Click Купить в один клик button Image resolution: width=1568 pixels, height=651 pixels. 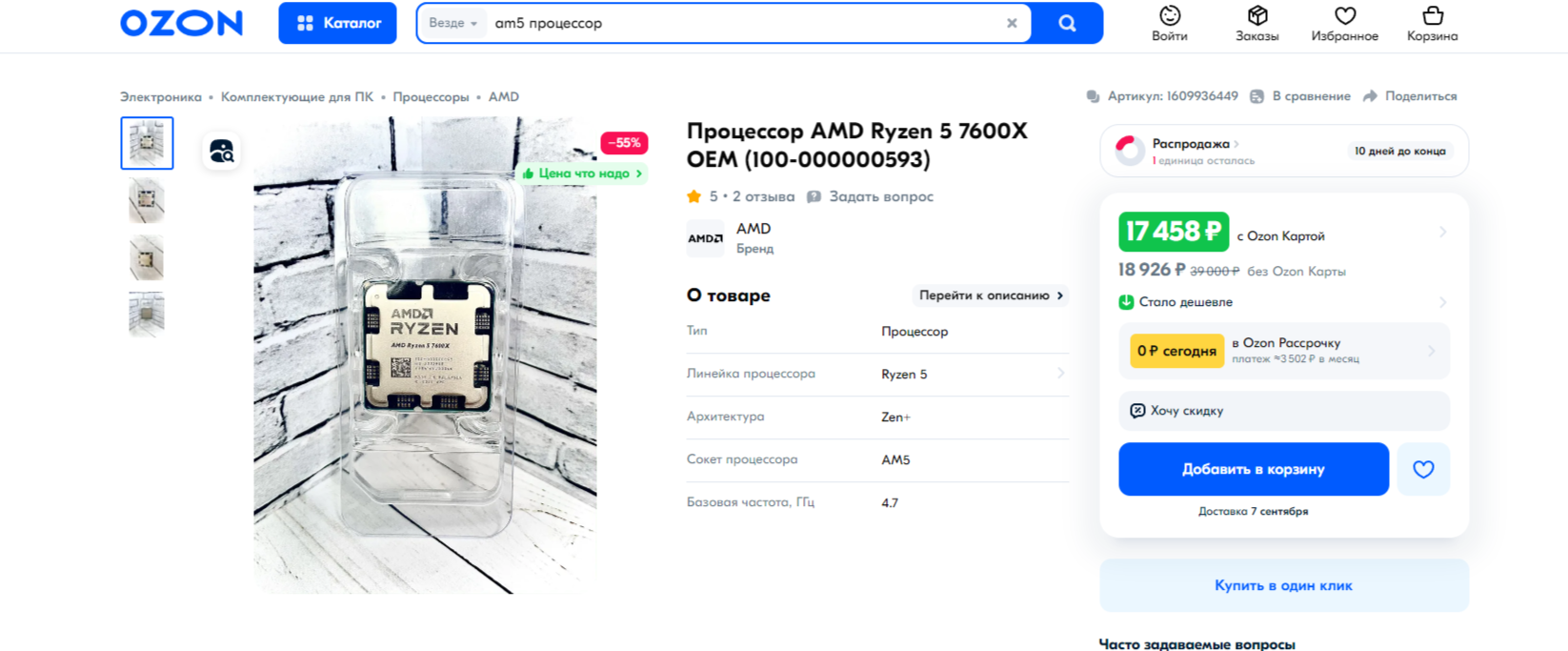(x=1284, y=585)
